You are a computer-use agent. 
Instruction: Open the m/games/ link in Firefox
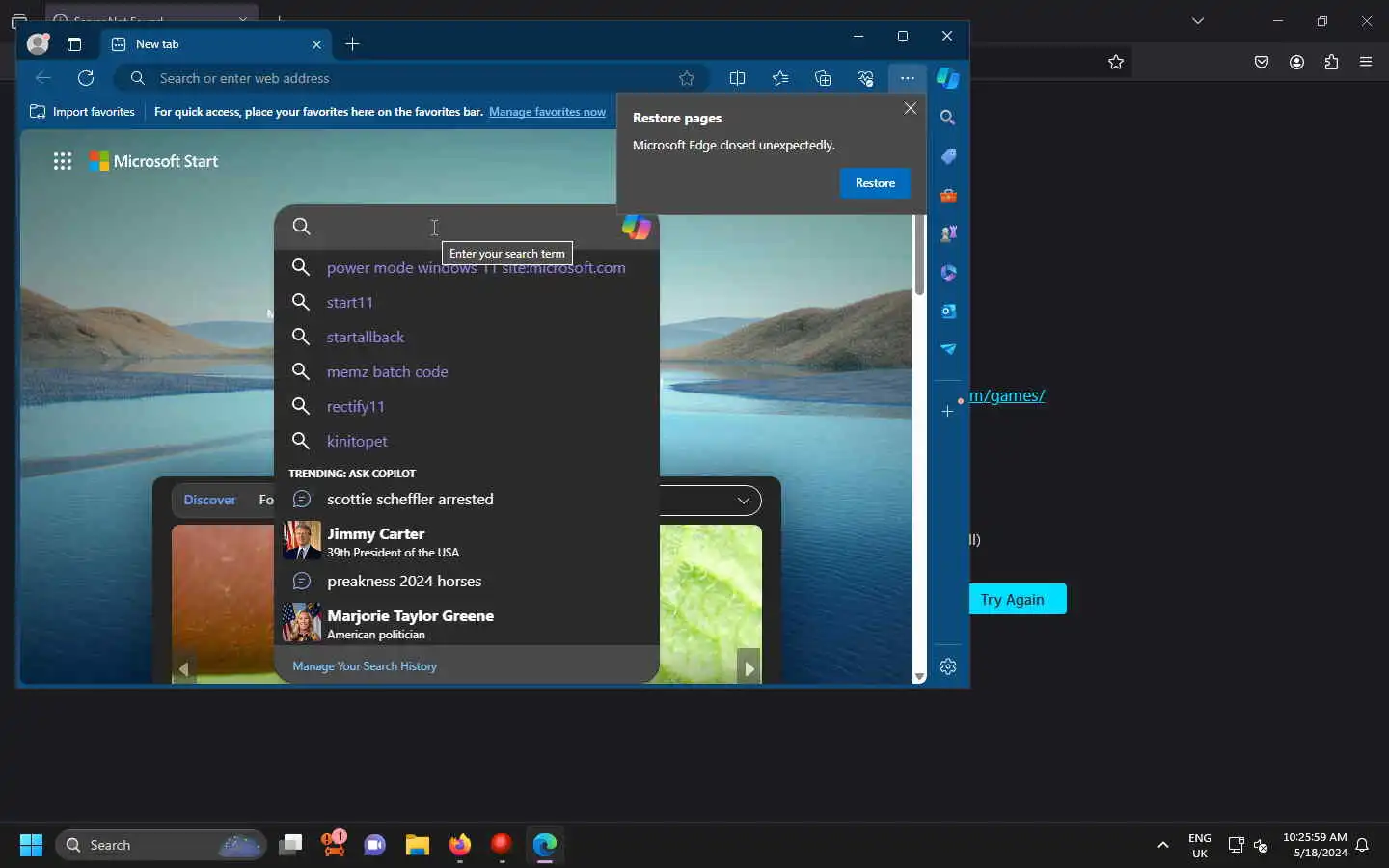pos(1007,395)
